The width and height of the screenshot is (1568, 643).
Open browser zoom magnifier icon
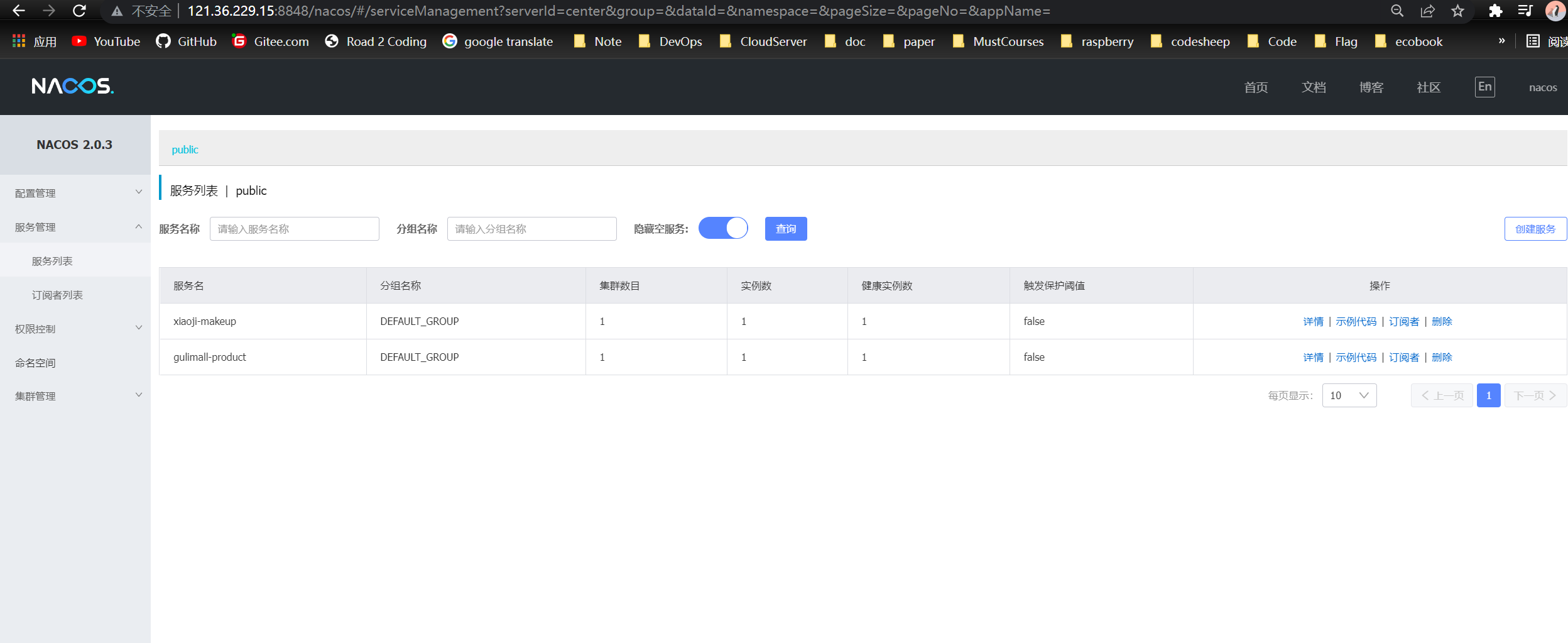(x=1397, y=11)
